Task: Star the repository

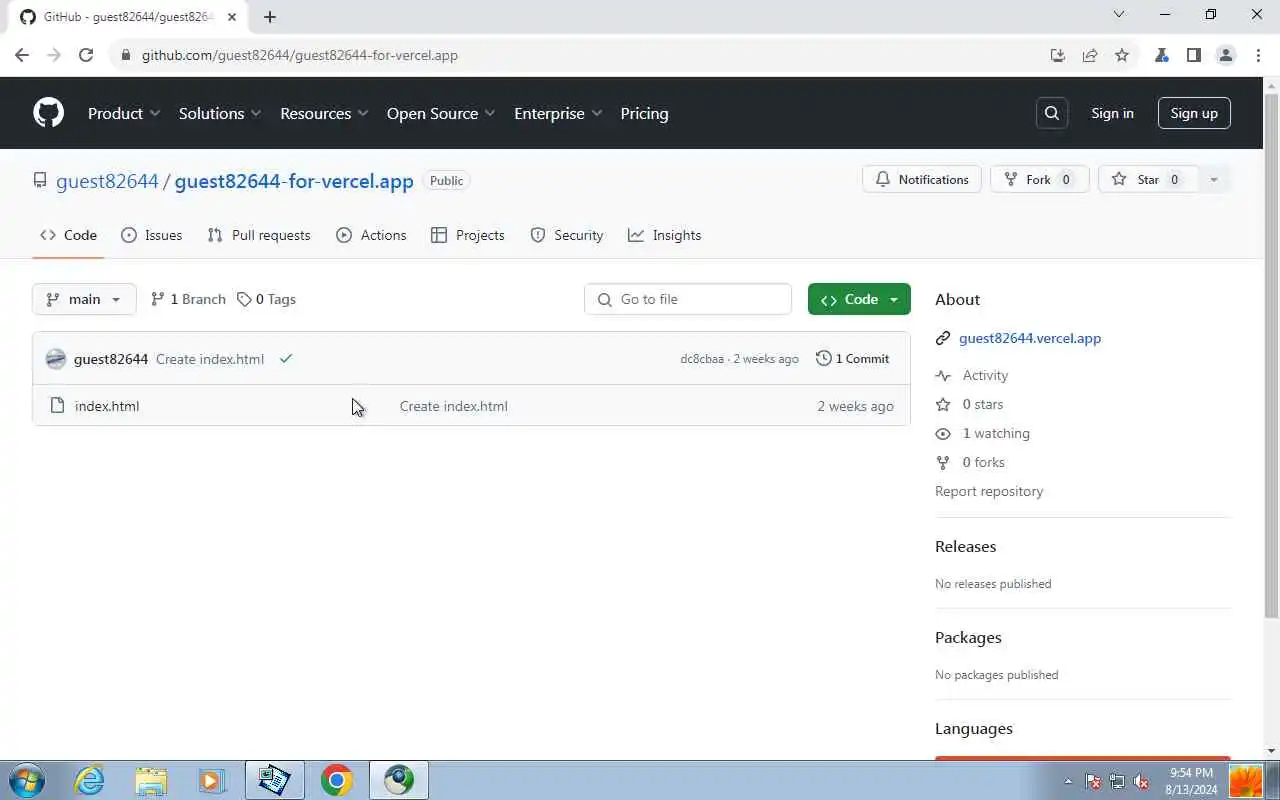Action: pos(1148,180)
